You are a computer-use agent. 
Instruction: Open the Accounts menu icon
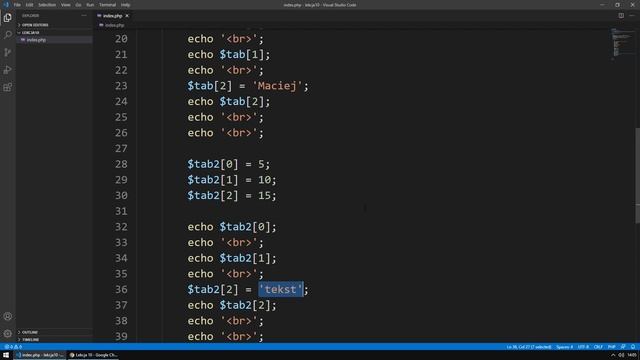[7, 316]
